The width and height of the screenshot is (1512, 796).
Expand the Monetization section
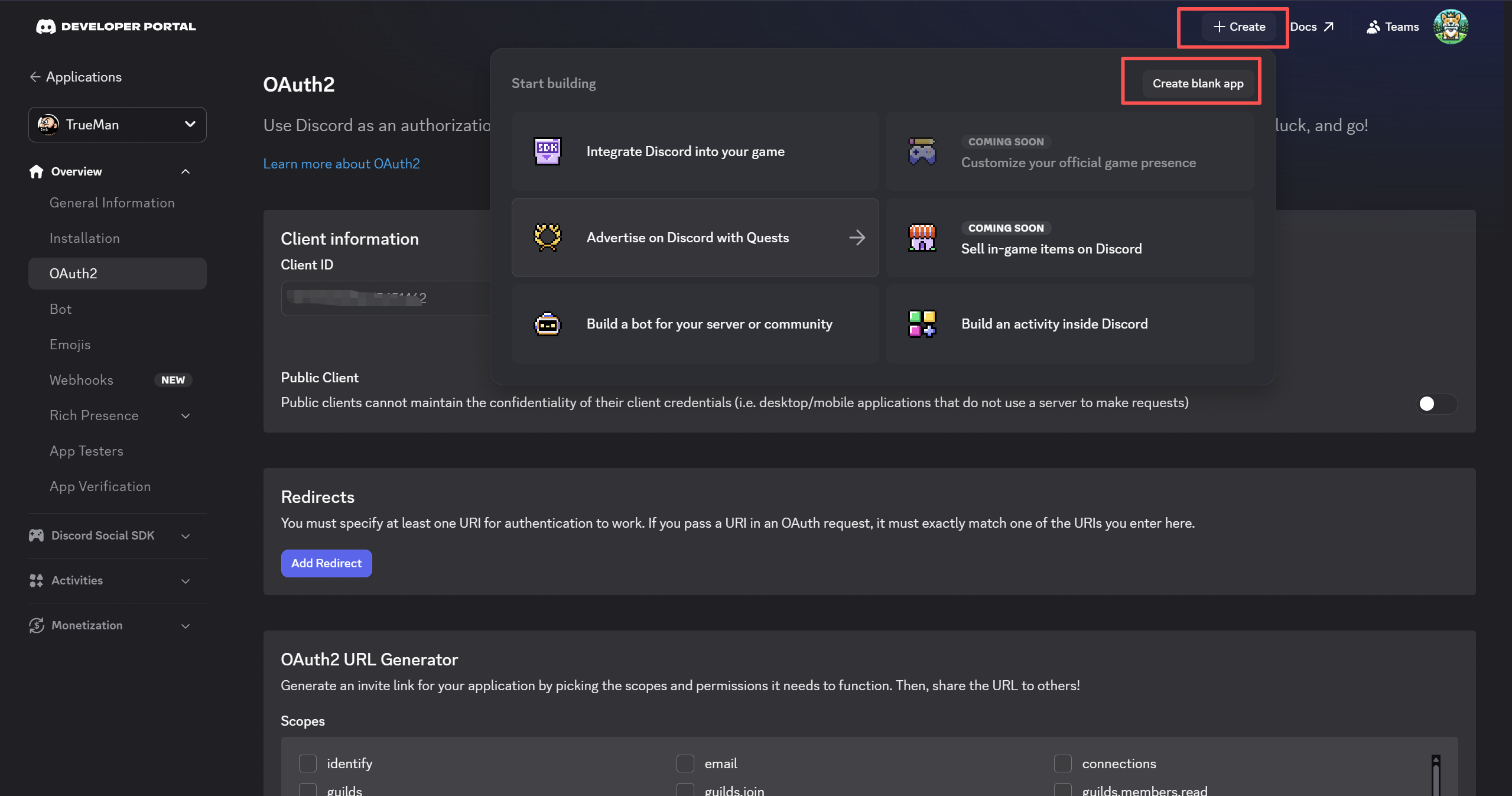(x=185, y=625)
